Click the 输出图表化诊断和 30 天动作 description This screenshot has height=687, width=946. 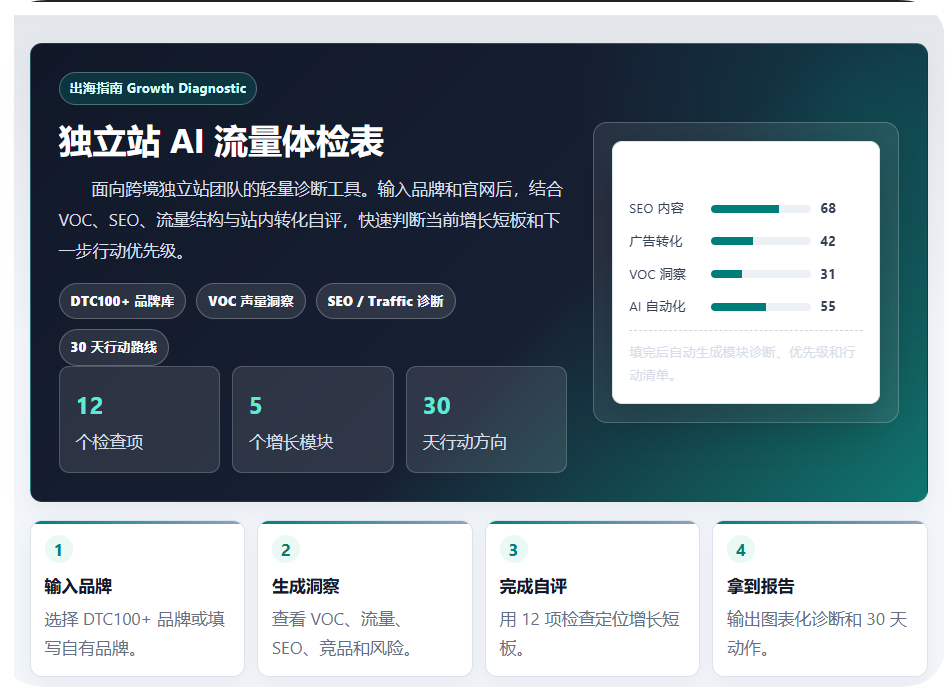pyautogui.click(x=817, y=633)
